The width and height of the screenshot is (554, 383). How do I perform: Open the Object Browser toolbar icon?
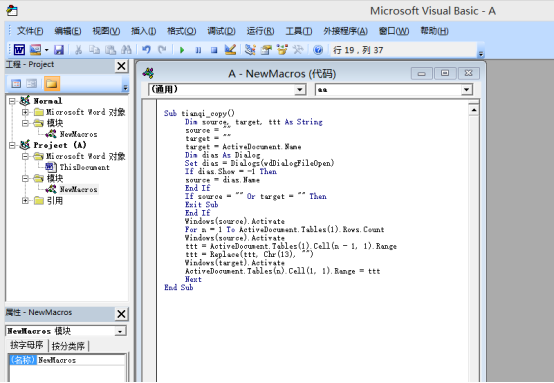[x=282, y=50]
